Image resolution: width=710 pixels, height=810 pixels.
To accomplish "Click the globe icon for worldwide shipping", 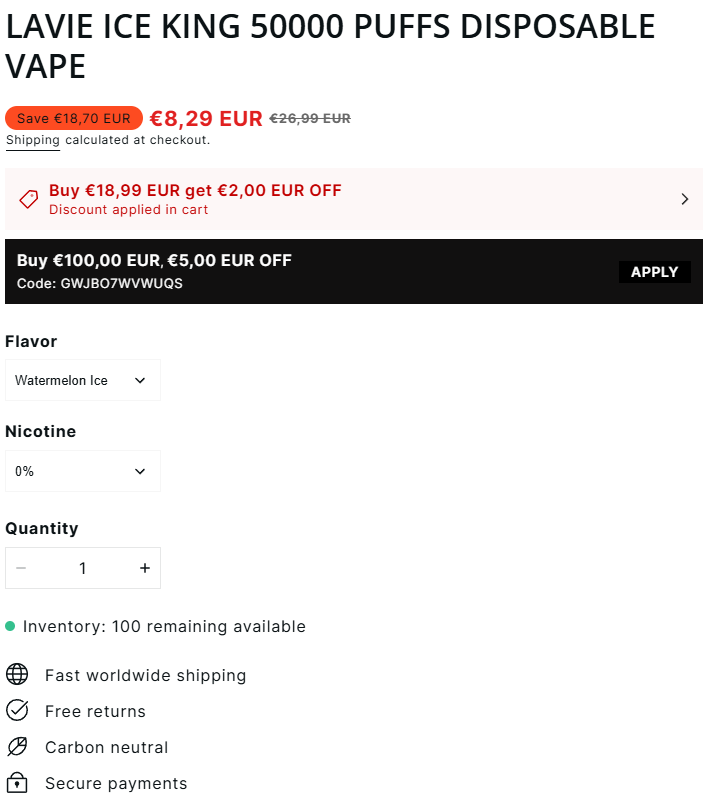I will [x=17, y=674].
